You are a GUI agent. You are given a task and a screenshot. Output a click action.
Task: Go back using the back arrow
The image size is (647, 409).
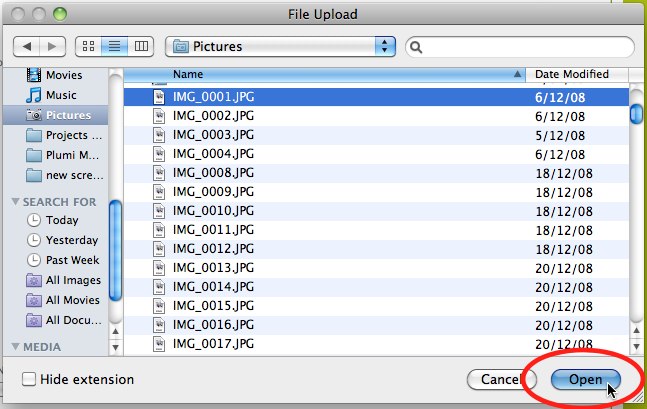coord(28,46)
